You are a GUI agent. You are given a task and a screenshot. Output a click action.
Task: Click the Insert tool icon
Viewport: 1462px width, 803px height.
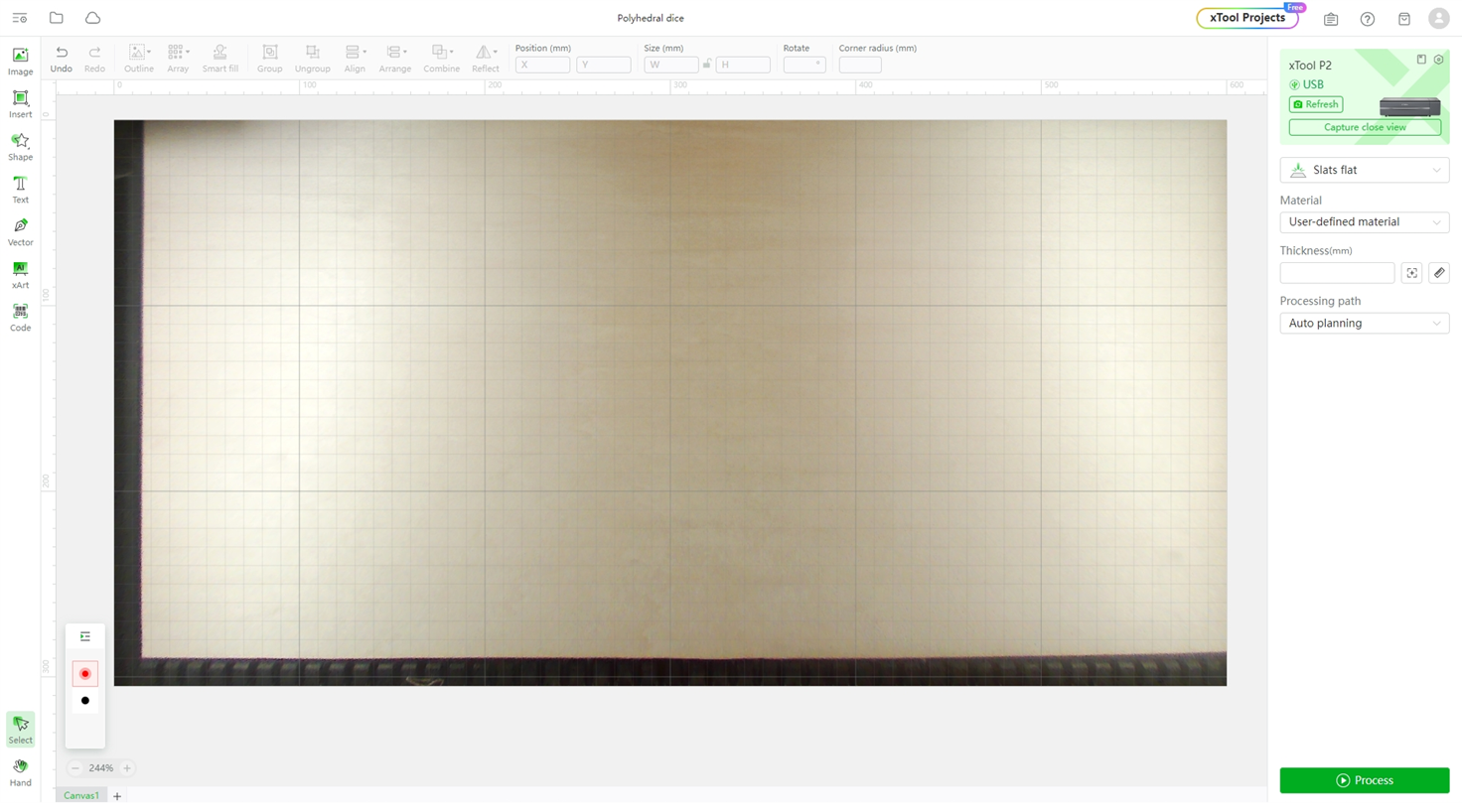(20, 104)
